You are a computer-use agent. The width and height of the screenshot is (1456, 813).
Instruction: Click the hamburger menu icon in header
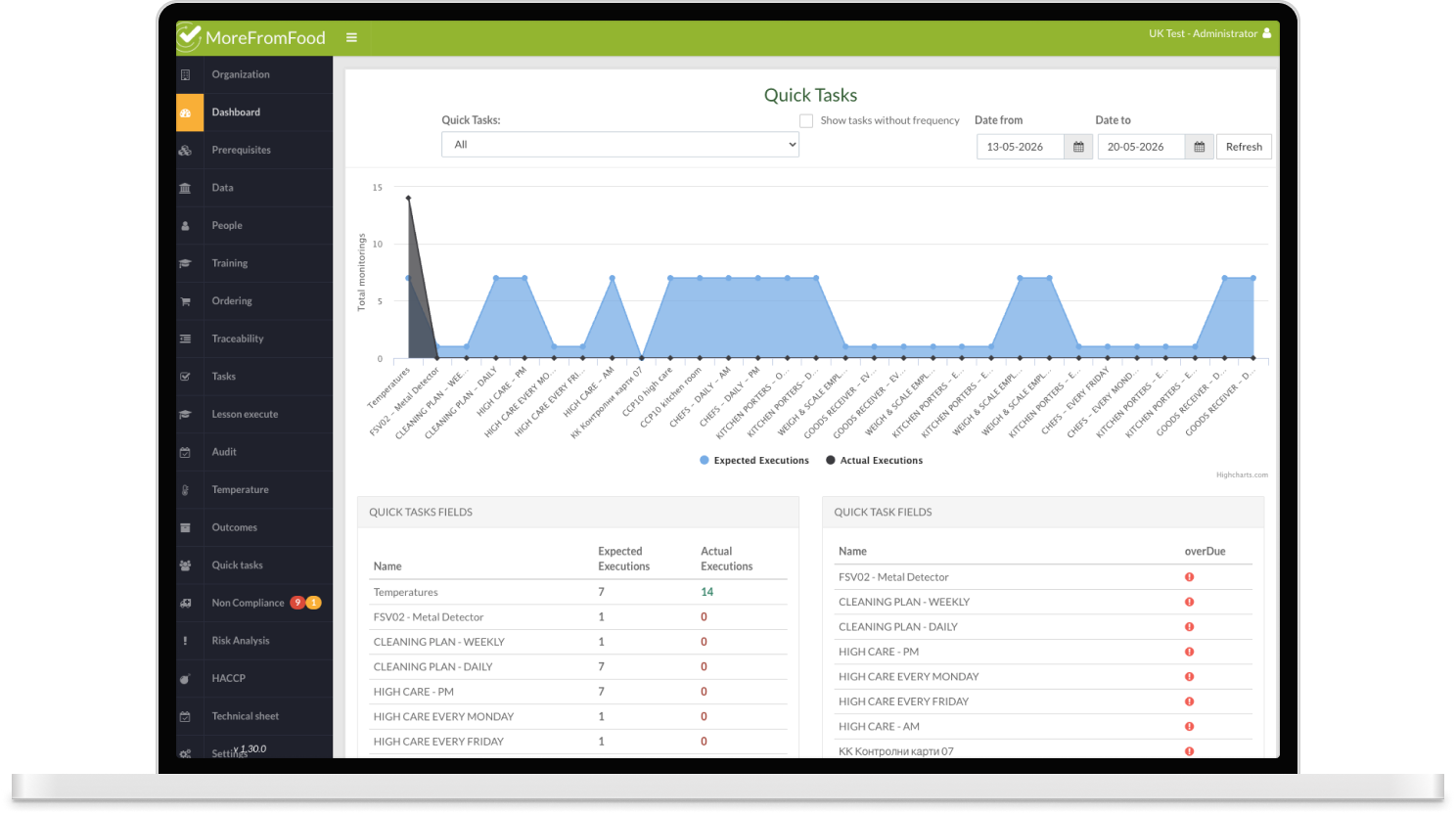(351, 38)
